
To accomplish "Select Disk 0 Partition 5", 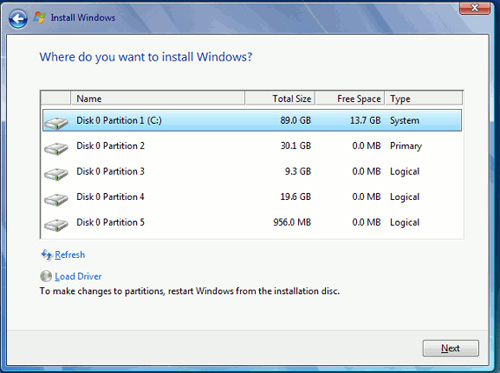I will [x=252, y=222].
